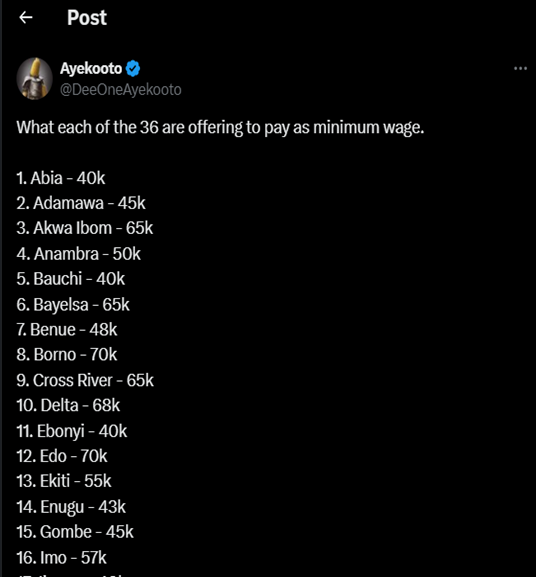Click the blue verified badge next to Ayekooto
Screen dimensions: 536x577
[133, 68]
